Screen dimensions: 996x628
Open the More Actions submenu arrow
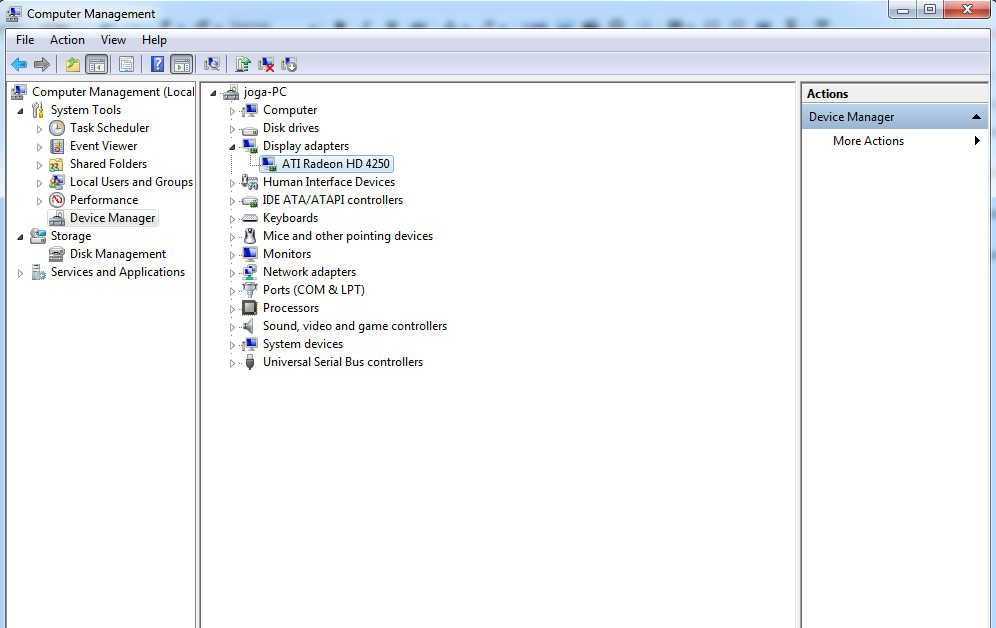[977, 141]
